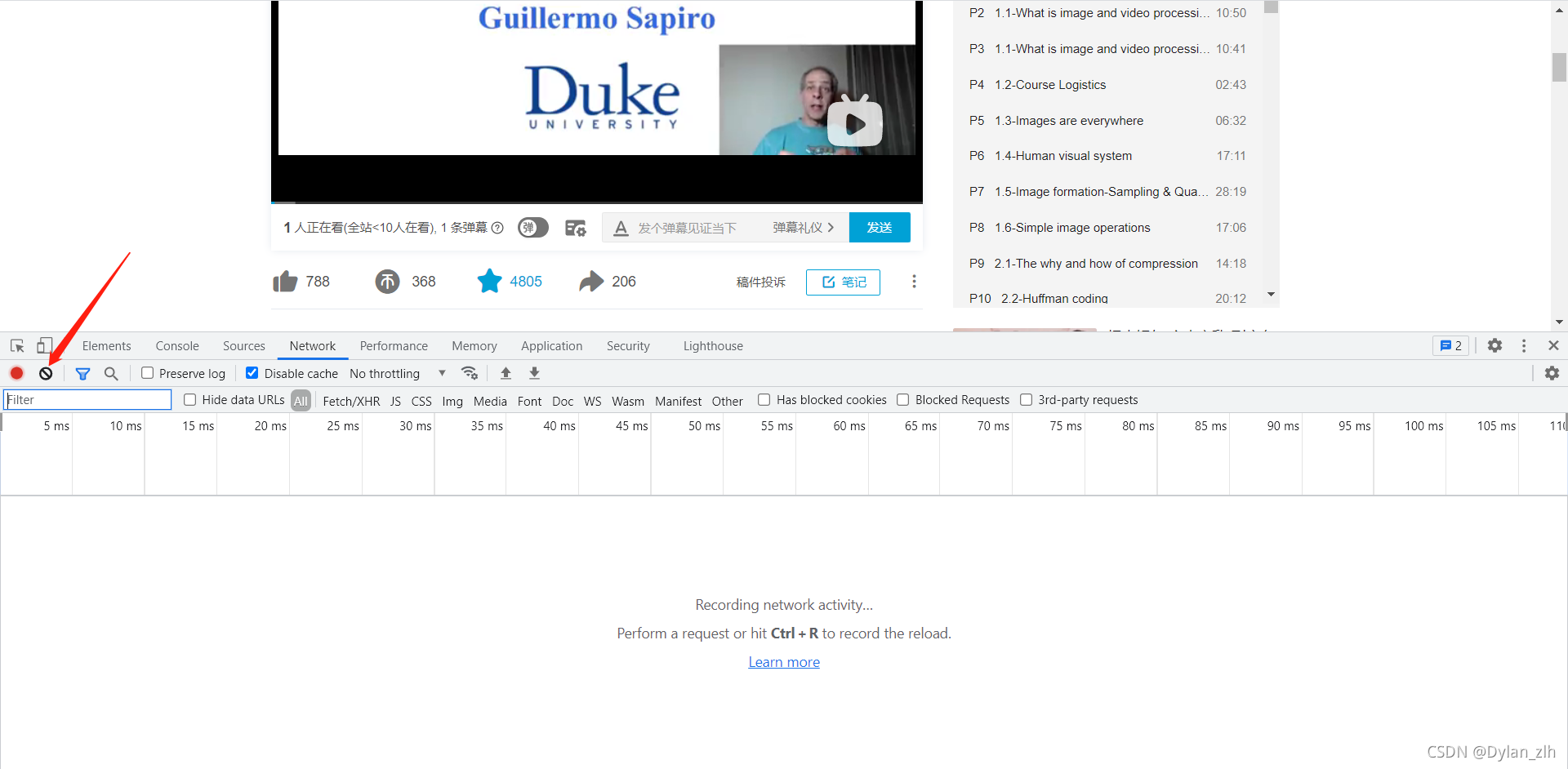Open the video three-dot more menu
Viewport: 1568px width, 769px height.
click(x=914, y=282)
